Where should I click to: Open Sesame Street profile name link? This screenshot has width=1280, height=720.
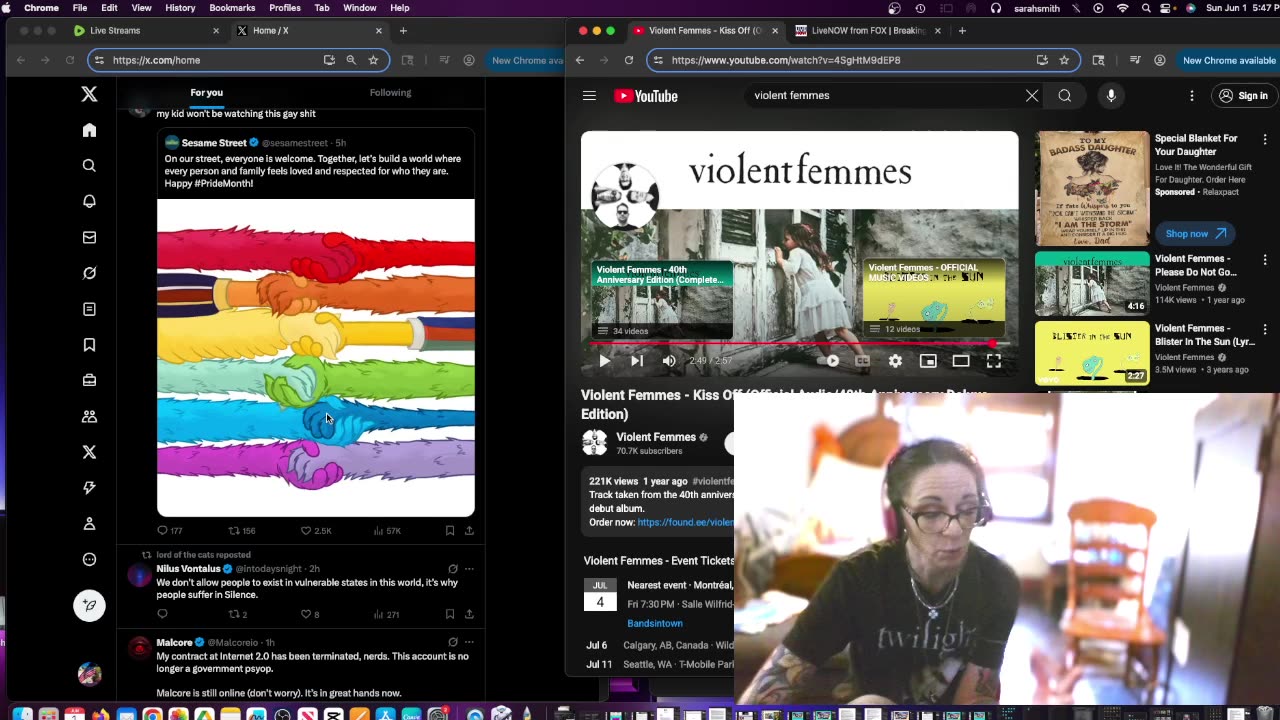214,143
